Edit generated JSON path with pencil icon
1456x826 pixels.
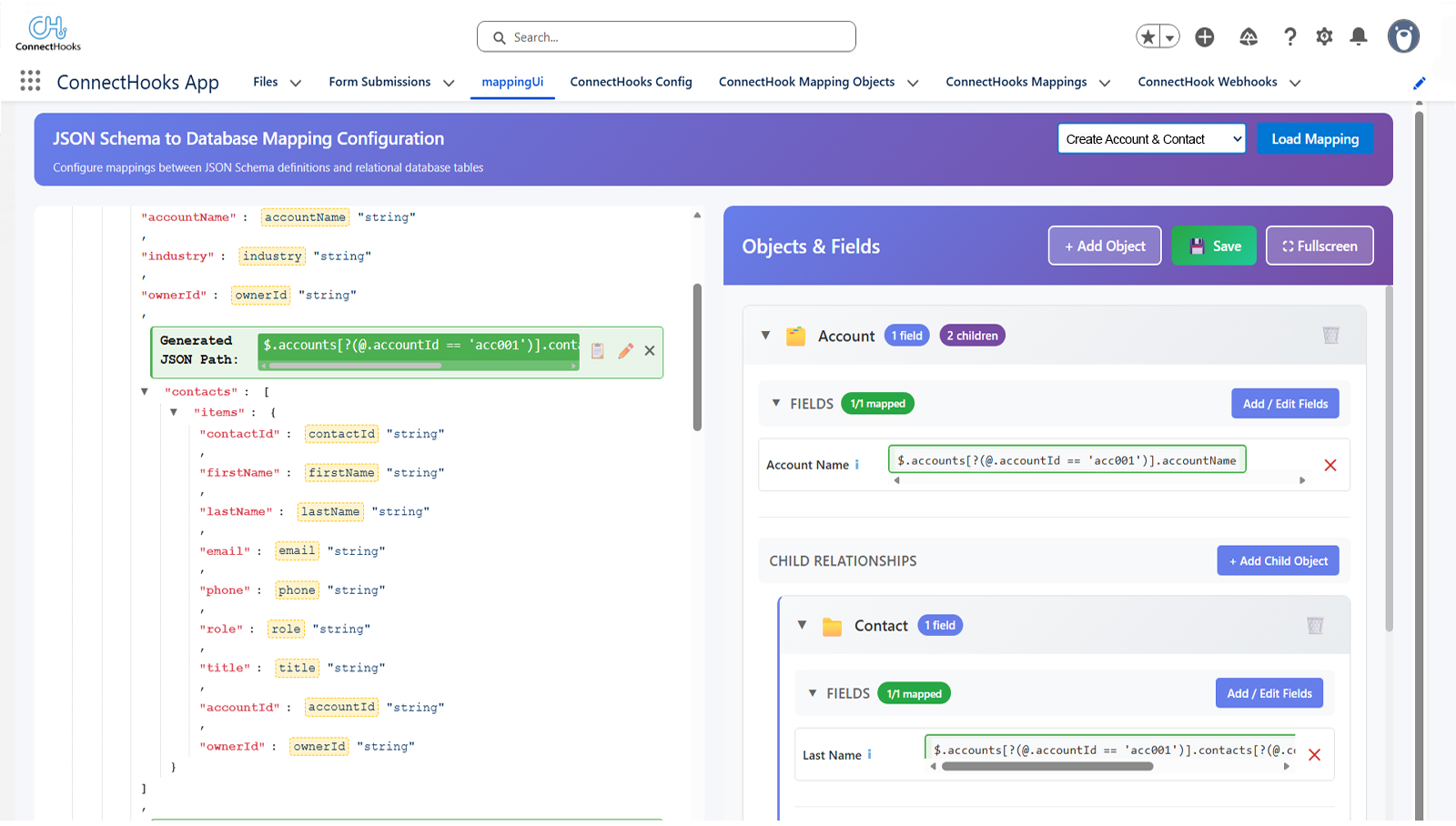(625, 351)
